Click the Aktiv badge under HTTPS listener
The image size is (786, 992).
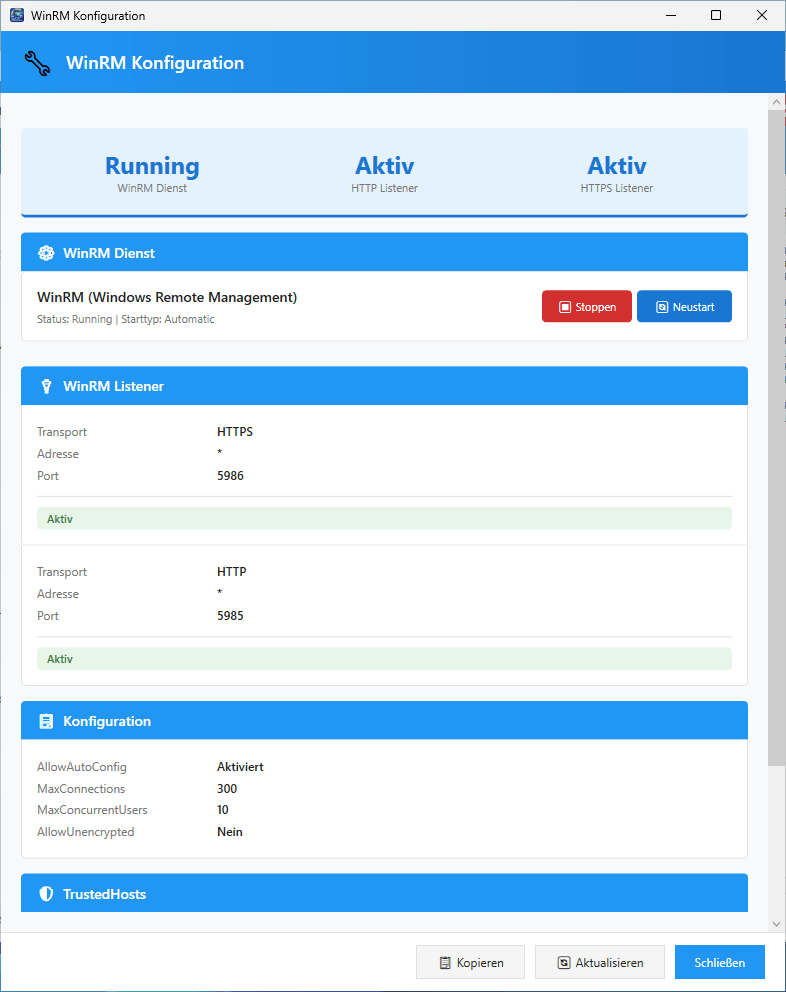tap(384, 519)
